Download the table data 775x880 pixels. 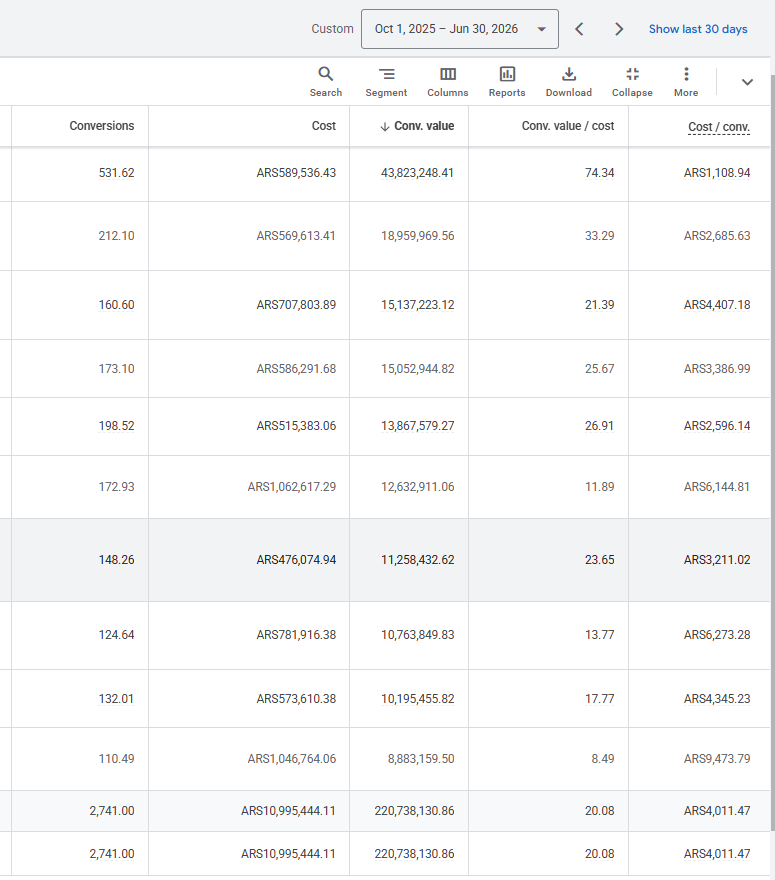pos(568,82)
